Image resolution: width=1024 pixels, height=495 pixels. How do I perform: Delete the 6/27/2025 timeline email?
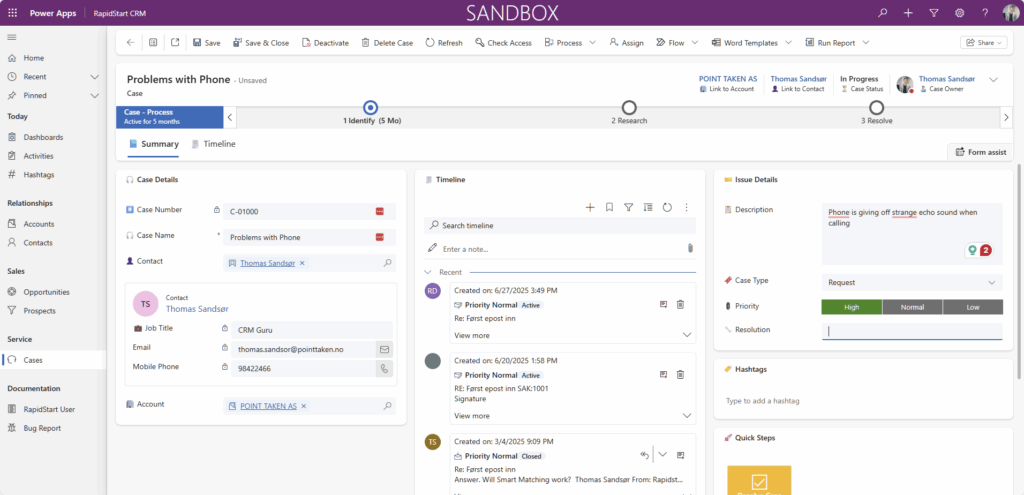(680, 304)
